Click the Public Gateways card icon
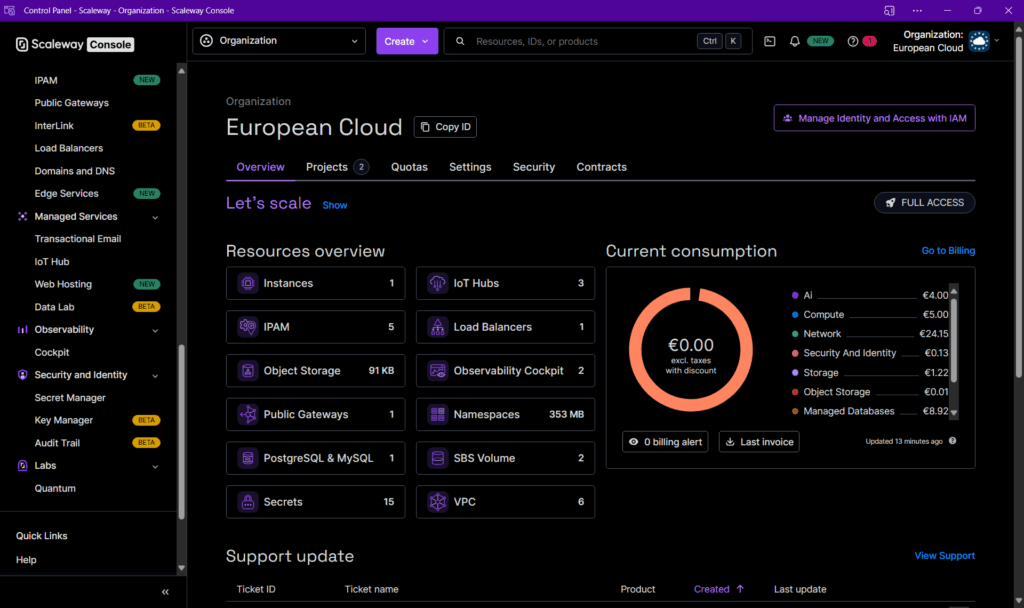1024x608 pixels. pos(248,415)
